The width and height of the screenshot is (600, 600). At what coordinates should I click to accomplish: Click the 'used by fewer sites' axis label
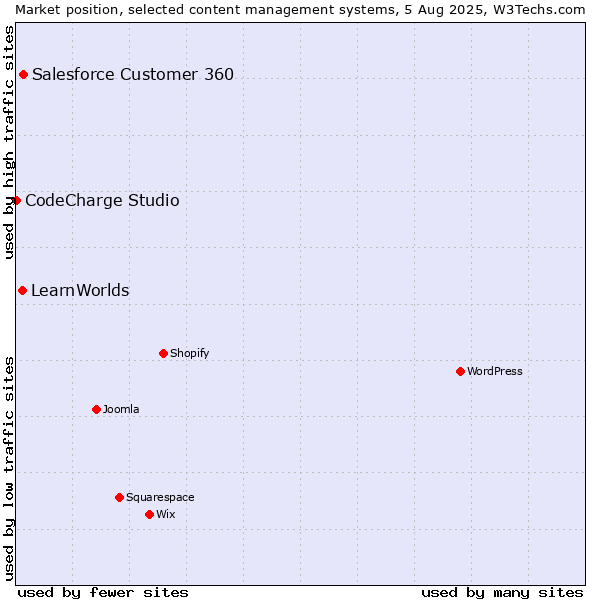[x=103, y=593]
